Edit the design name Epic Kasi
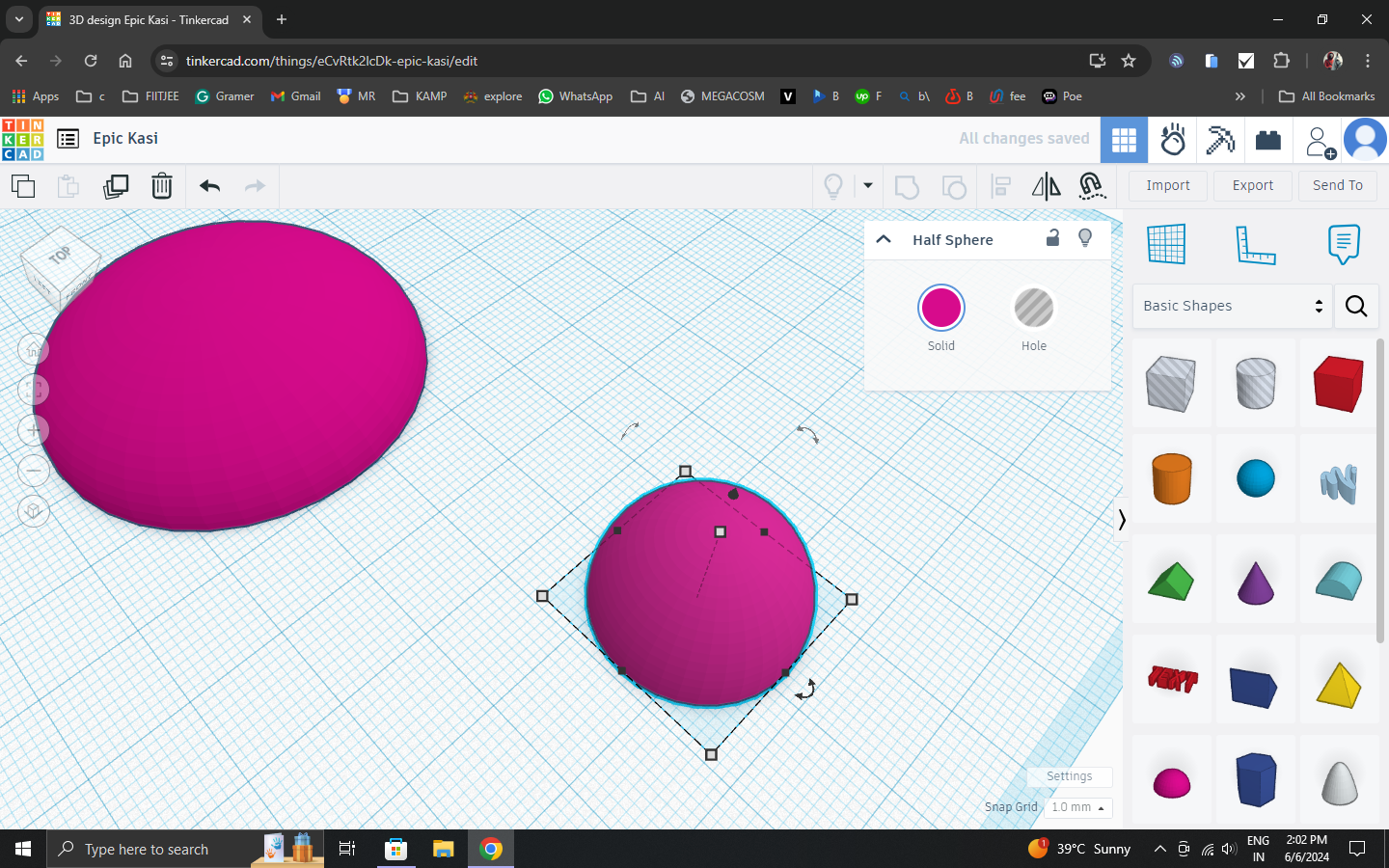Image resolution: width=1389 pixels, height=868 pixels. (125, 138)
